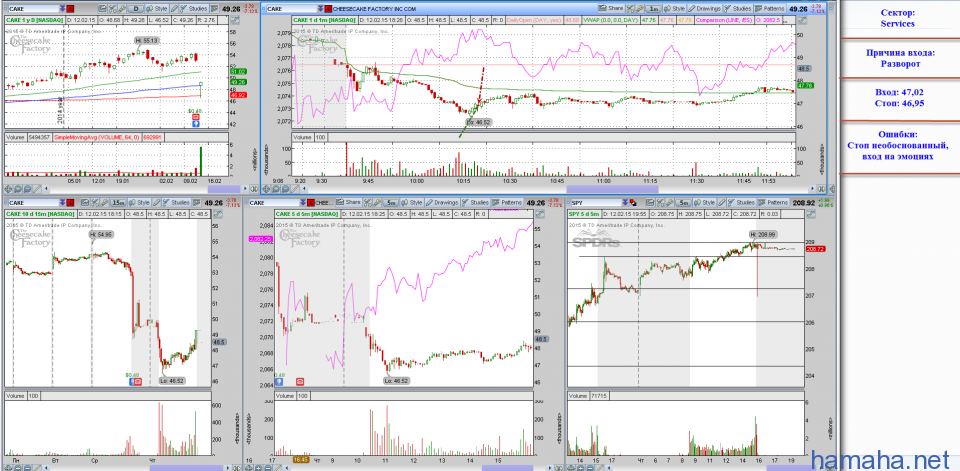
Task: Click share icon in CAKE 15m toolbar
Action: [84, 203]
